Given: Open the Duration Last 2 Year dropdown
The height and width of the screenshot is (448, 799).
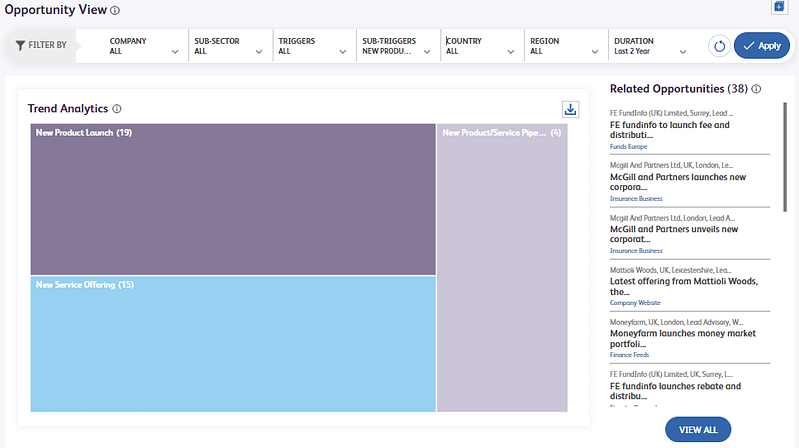Looking at the screenshot, I should click(650, 46).
